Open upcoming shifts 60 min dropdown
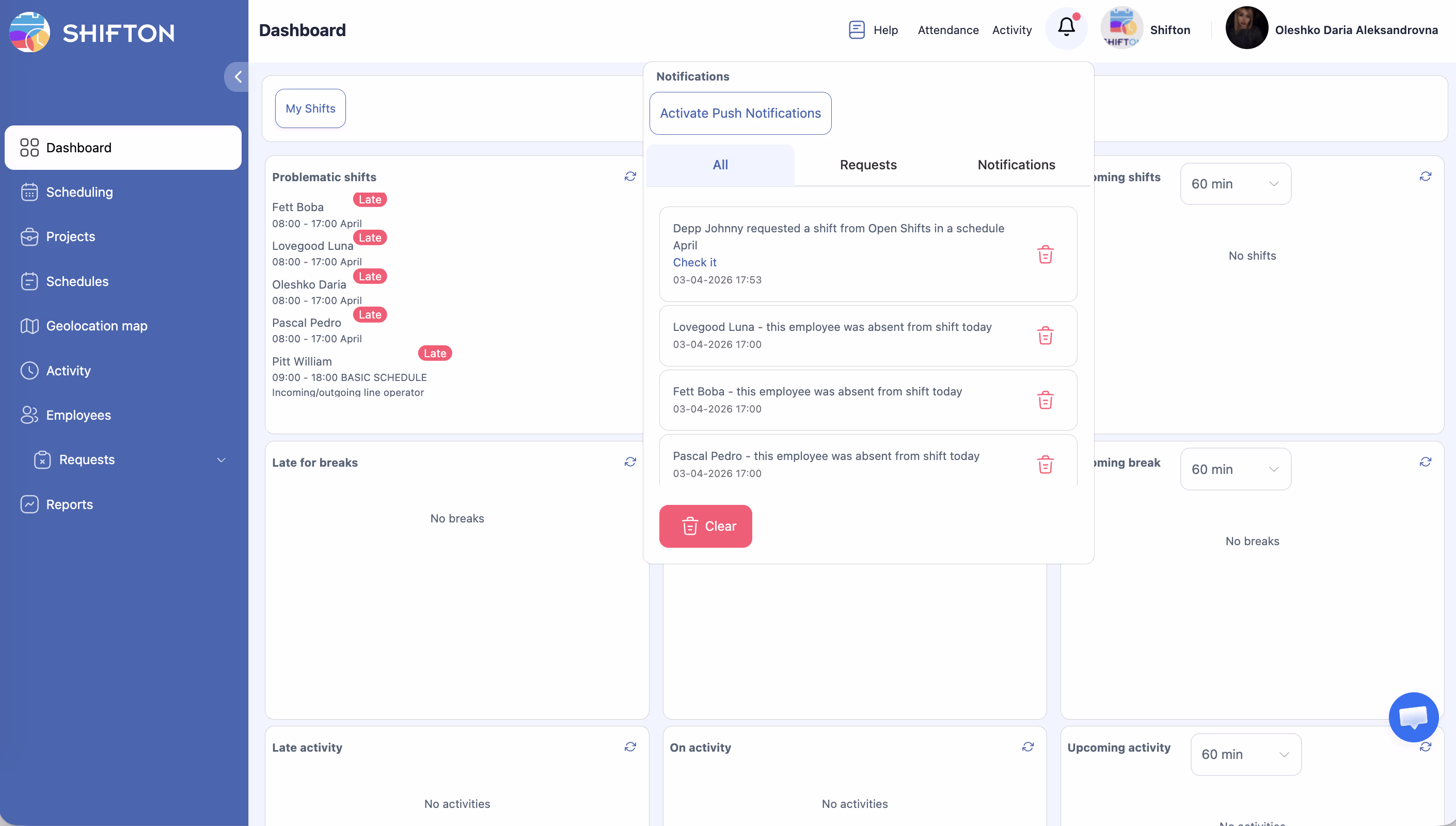 (x=1235, y=184)
